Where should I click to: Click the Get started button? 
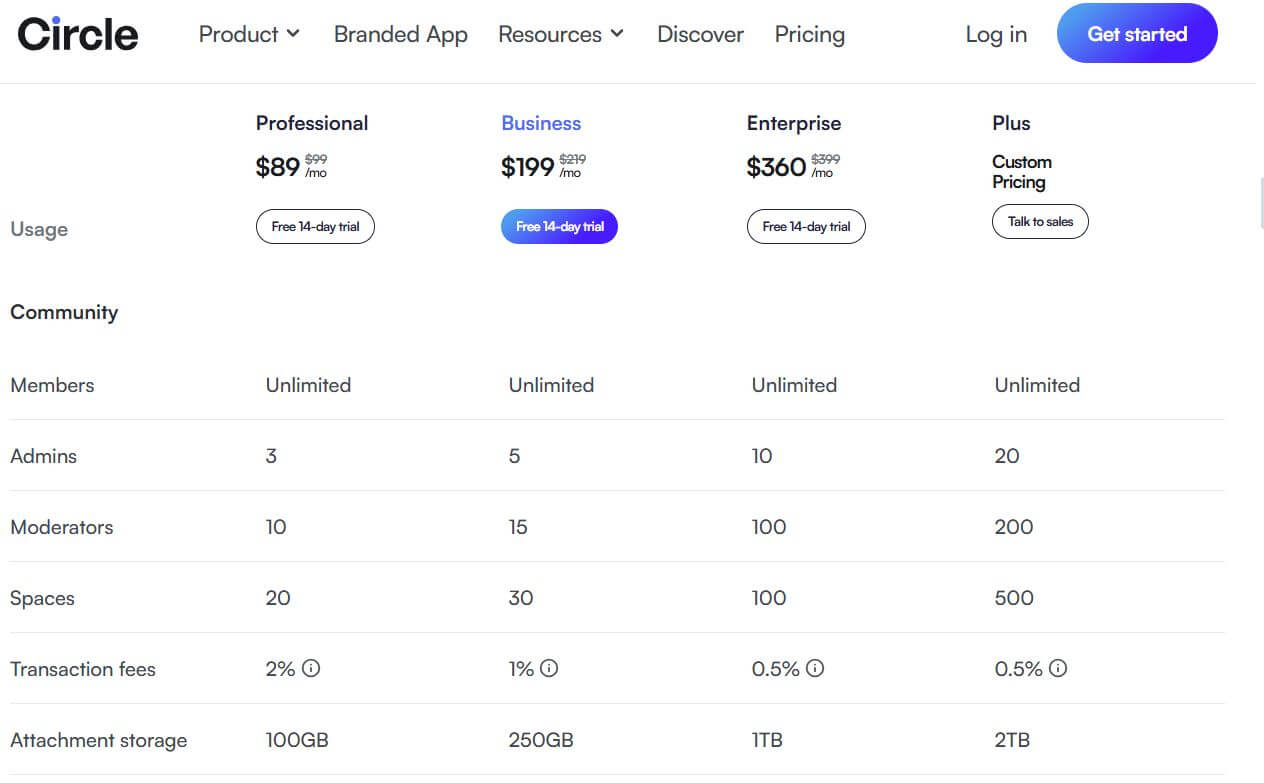[1137, 33]
